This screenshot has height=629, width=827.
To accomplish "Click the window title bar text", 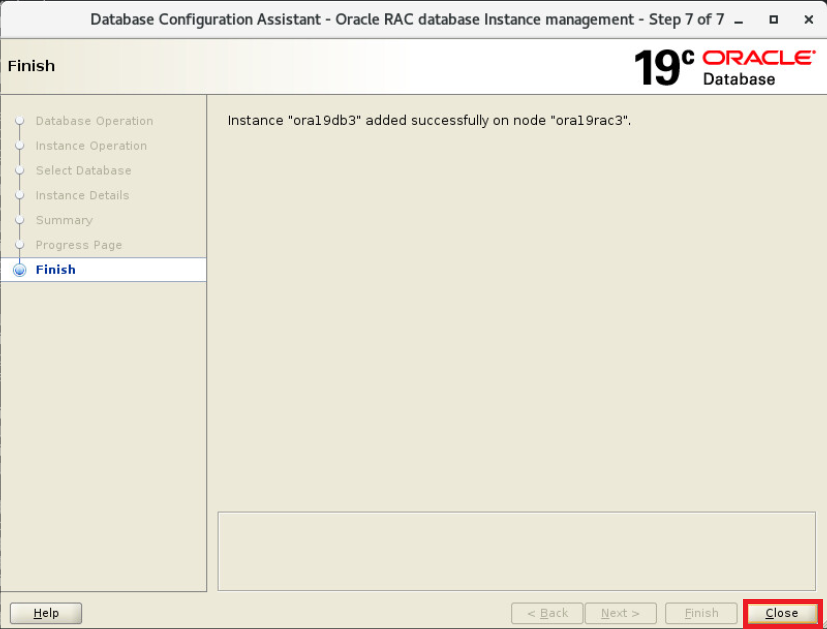I will click(407, 20).
